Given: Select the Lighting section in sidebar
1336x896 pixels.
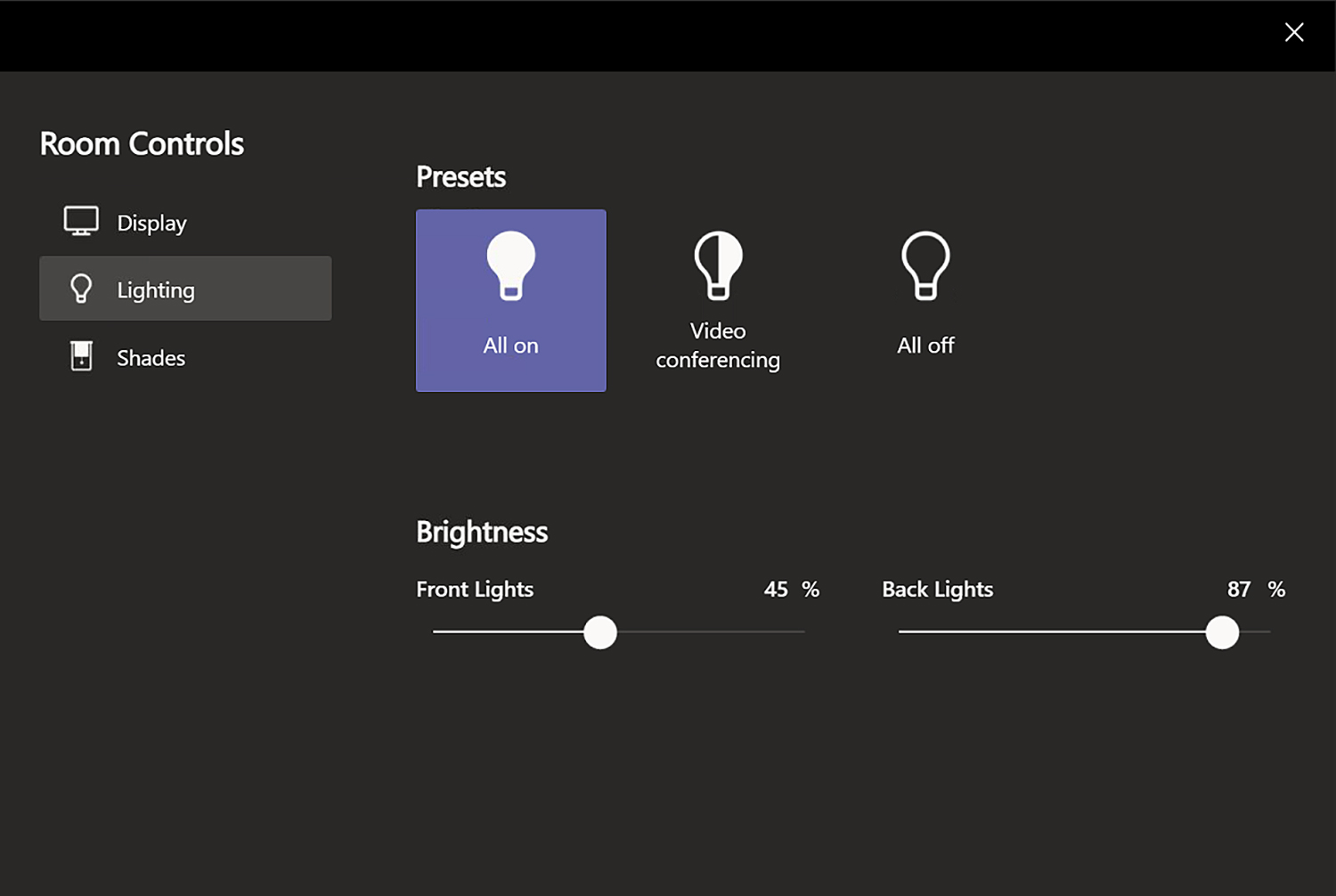Looking at the screenshot, I should (x=185, y=289).
